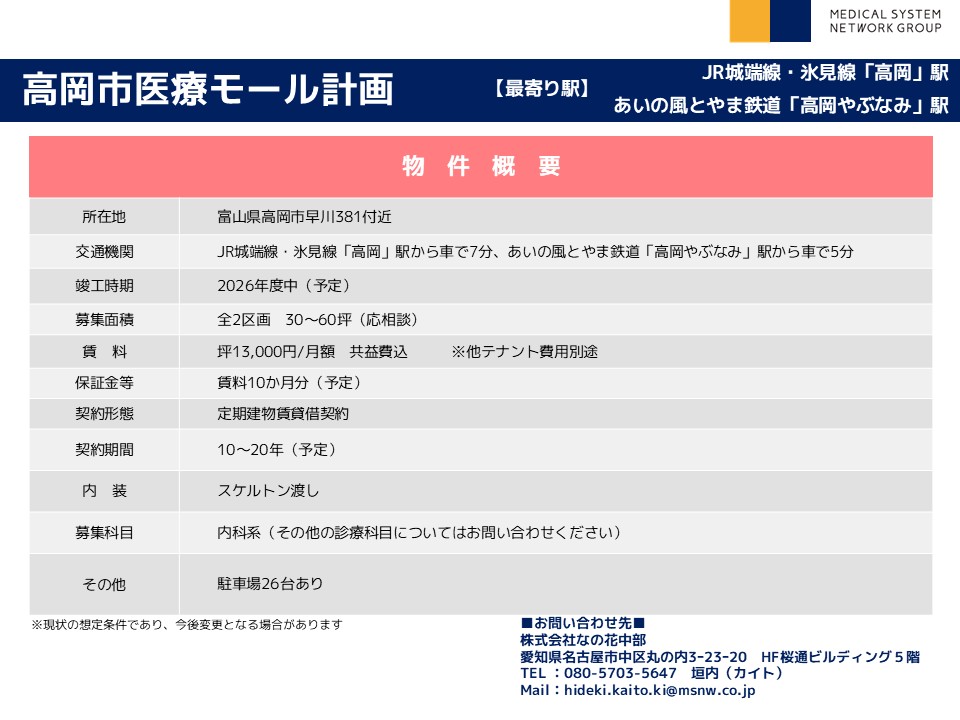This screenshot has width=960, height=720.
Task: Click the Medical System Network Group logo
Action: pyautogui.click(x=836, y=21)
